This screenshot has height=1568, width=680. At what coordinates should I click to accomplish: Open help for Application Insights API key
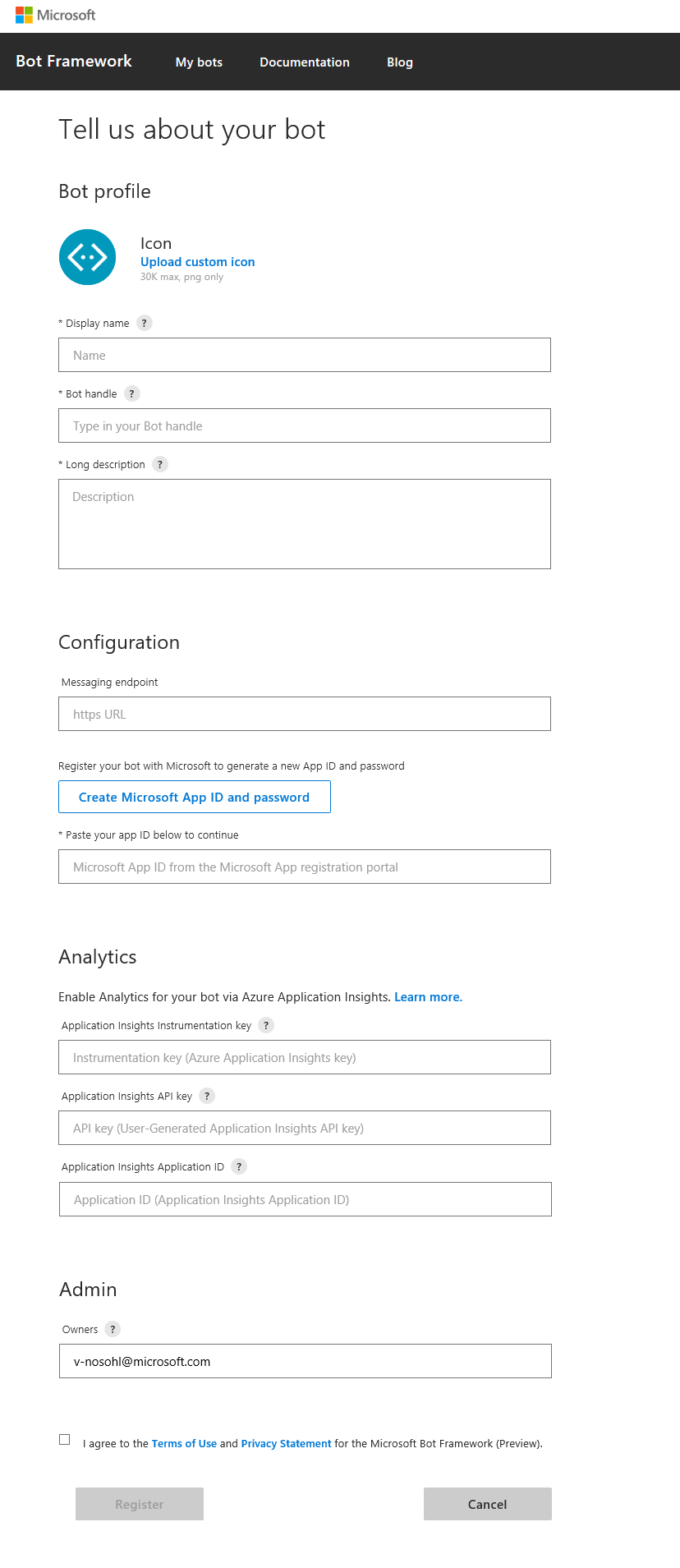(207, 1096)
